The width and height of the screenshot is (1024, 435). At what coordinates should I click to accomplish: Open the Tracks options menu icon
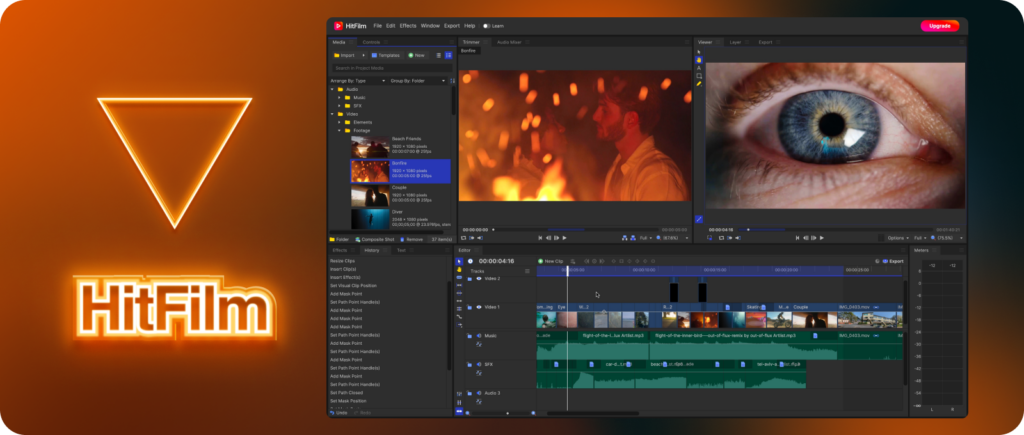(x=528, y=271)
